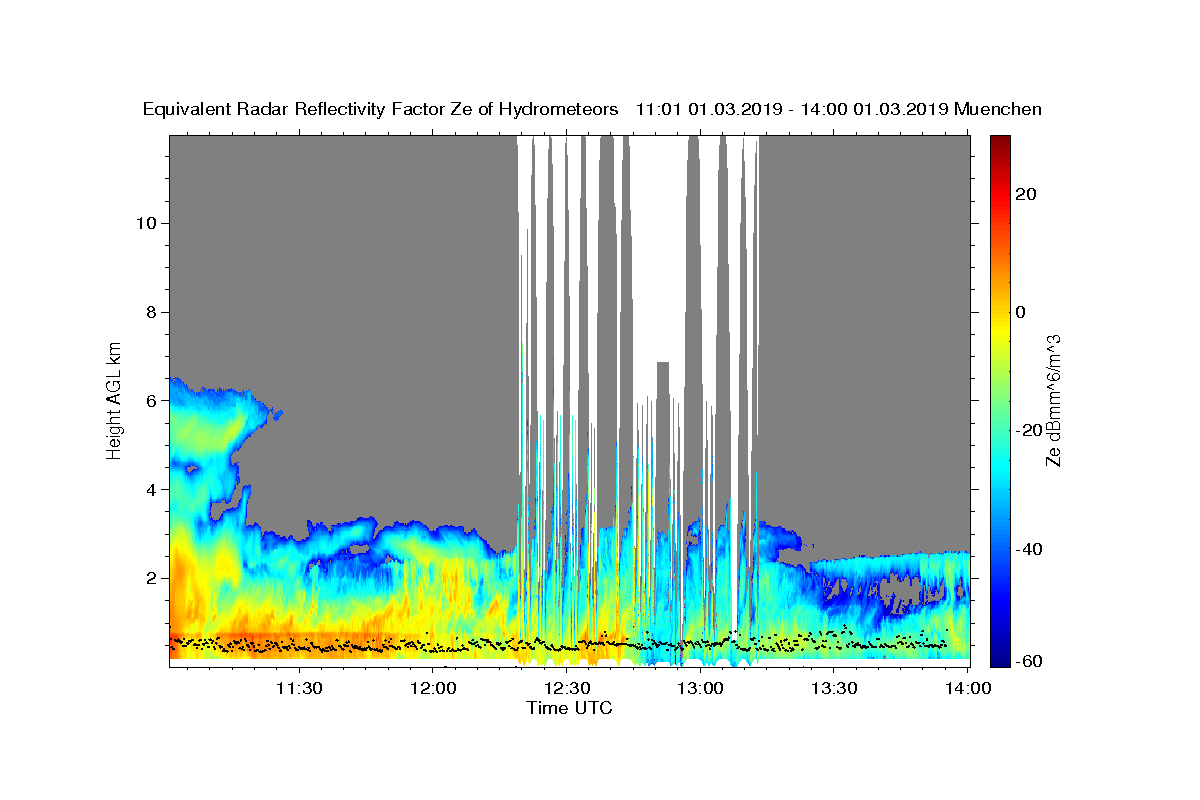The width and height of the screenshot is (1200, 800).
Task: Click the colorbar label '20'
Action: pos(1025,194)
